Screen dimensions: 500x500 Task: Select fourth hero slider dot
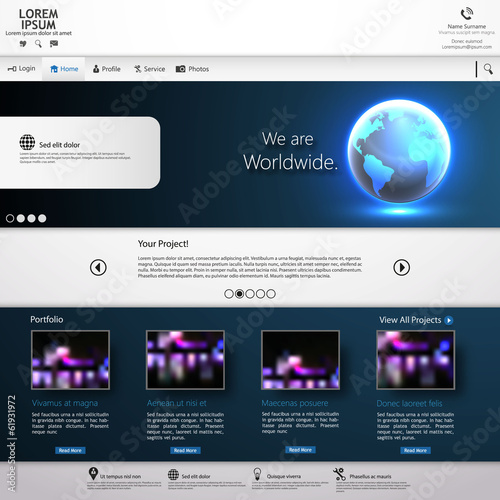click(x=42, y=218)
